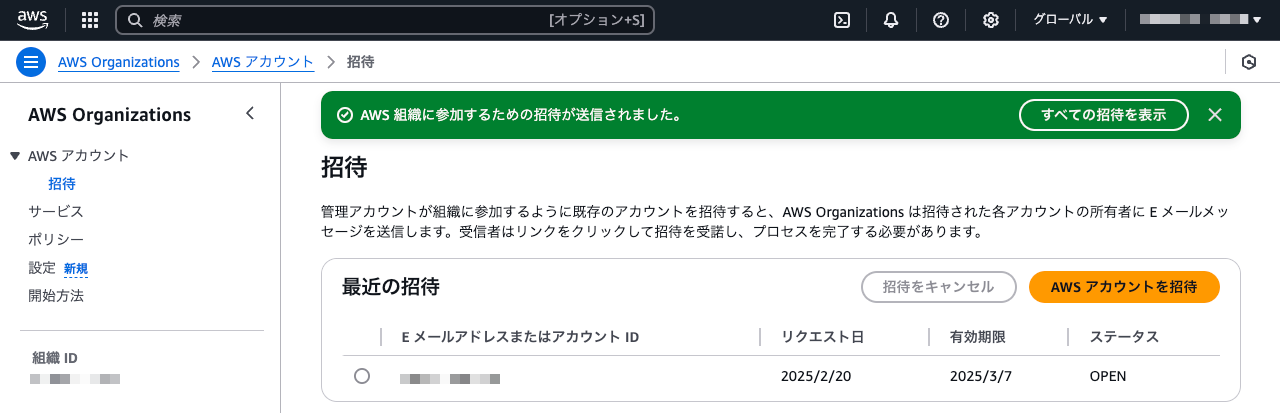
Task: Click the リクエスト日 column header
Action: tap(822, 337)
